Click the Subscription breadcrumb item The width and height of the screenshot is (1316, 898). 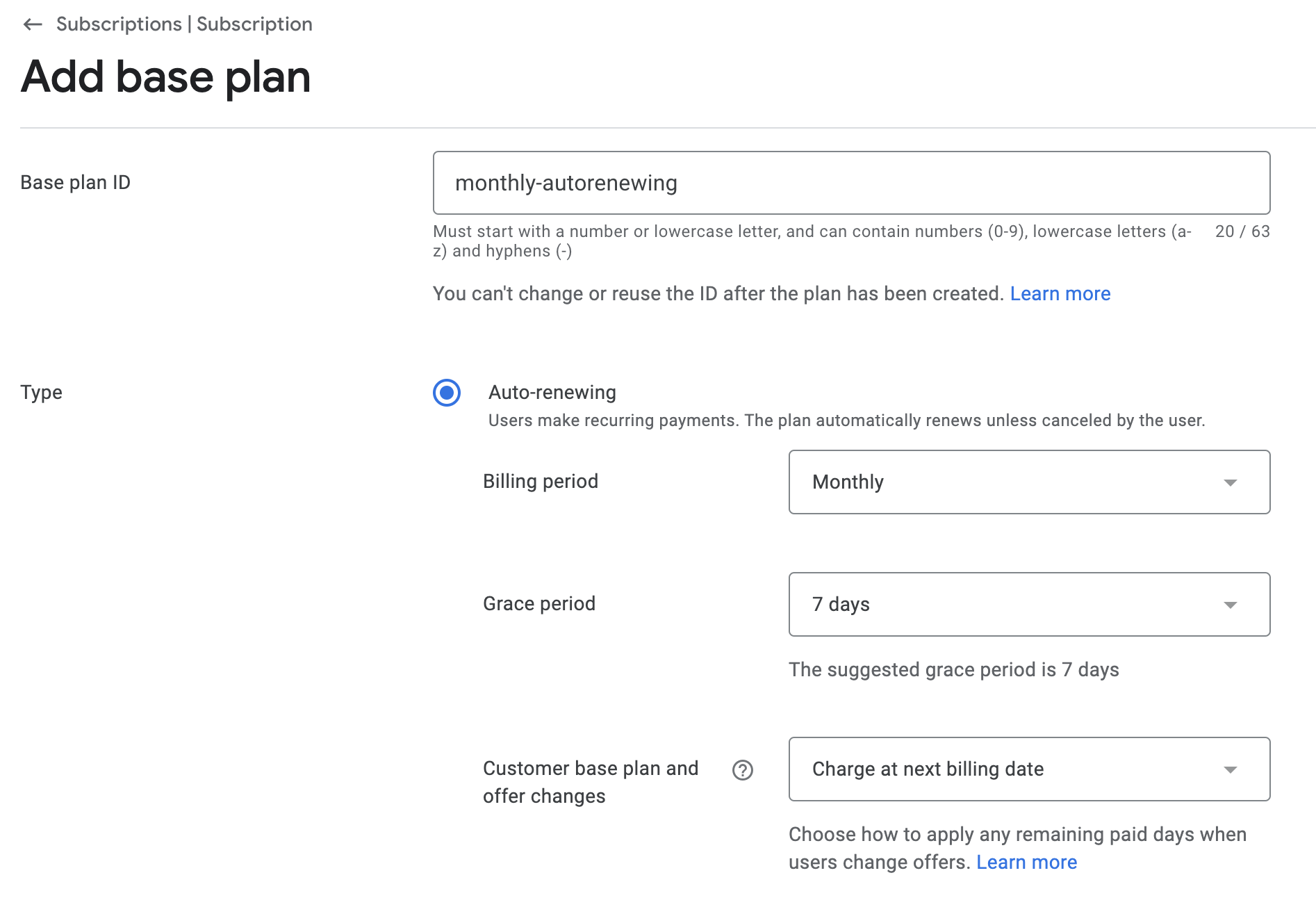coord(254,24)
